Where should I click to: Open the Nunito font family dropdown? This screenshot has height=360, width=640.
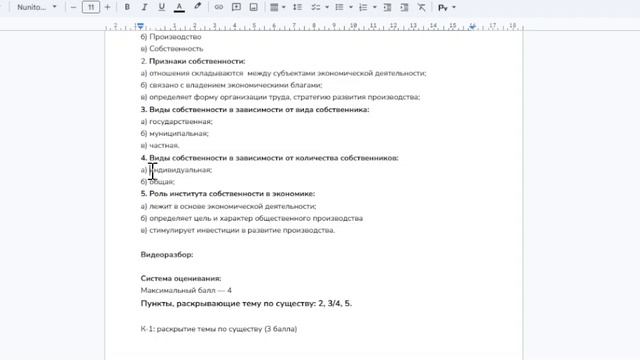[37, 7]
